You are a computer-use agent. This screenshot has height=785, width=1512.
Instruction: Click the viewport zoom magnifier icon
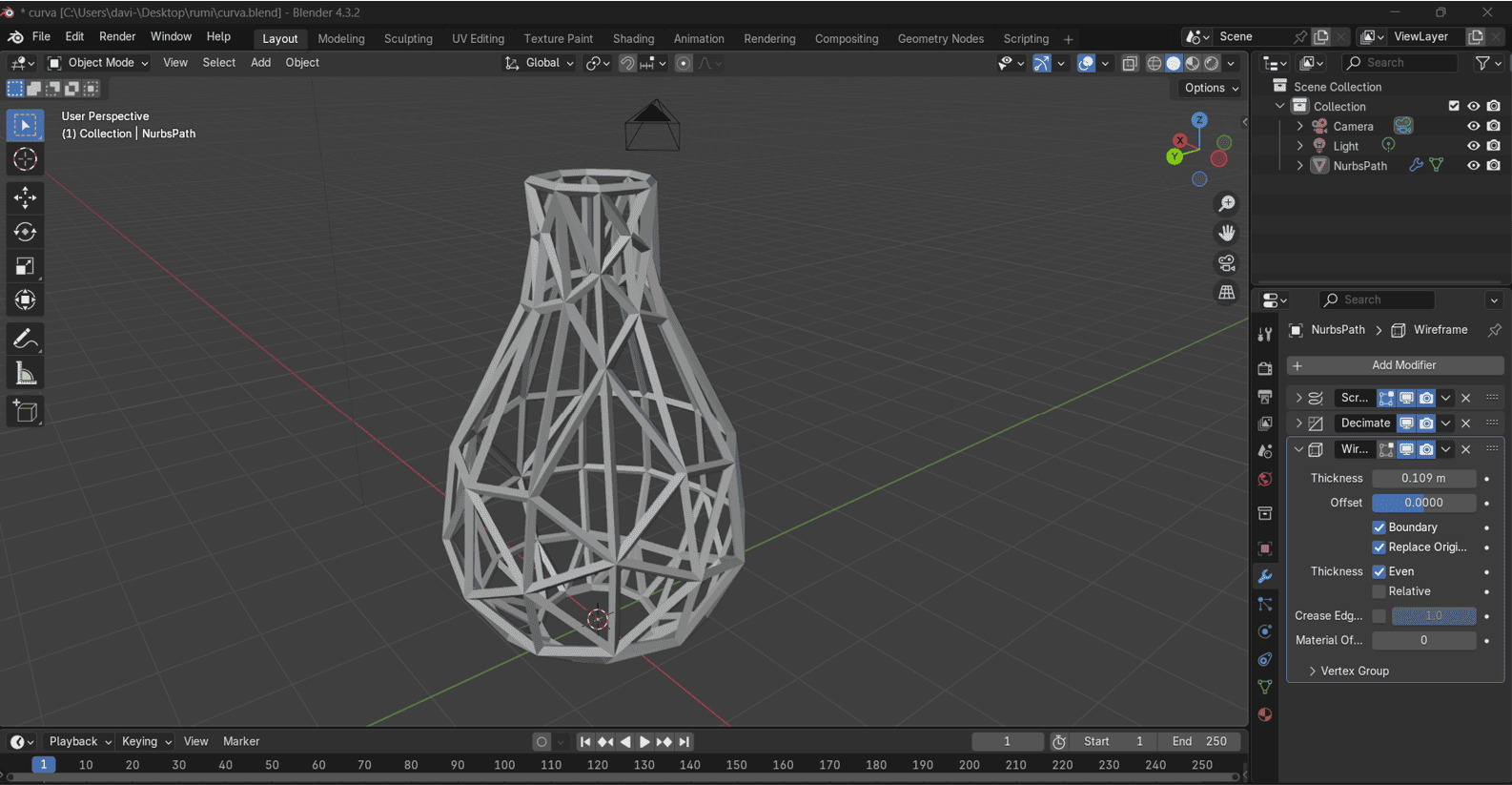(1227, 203)
